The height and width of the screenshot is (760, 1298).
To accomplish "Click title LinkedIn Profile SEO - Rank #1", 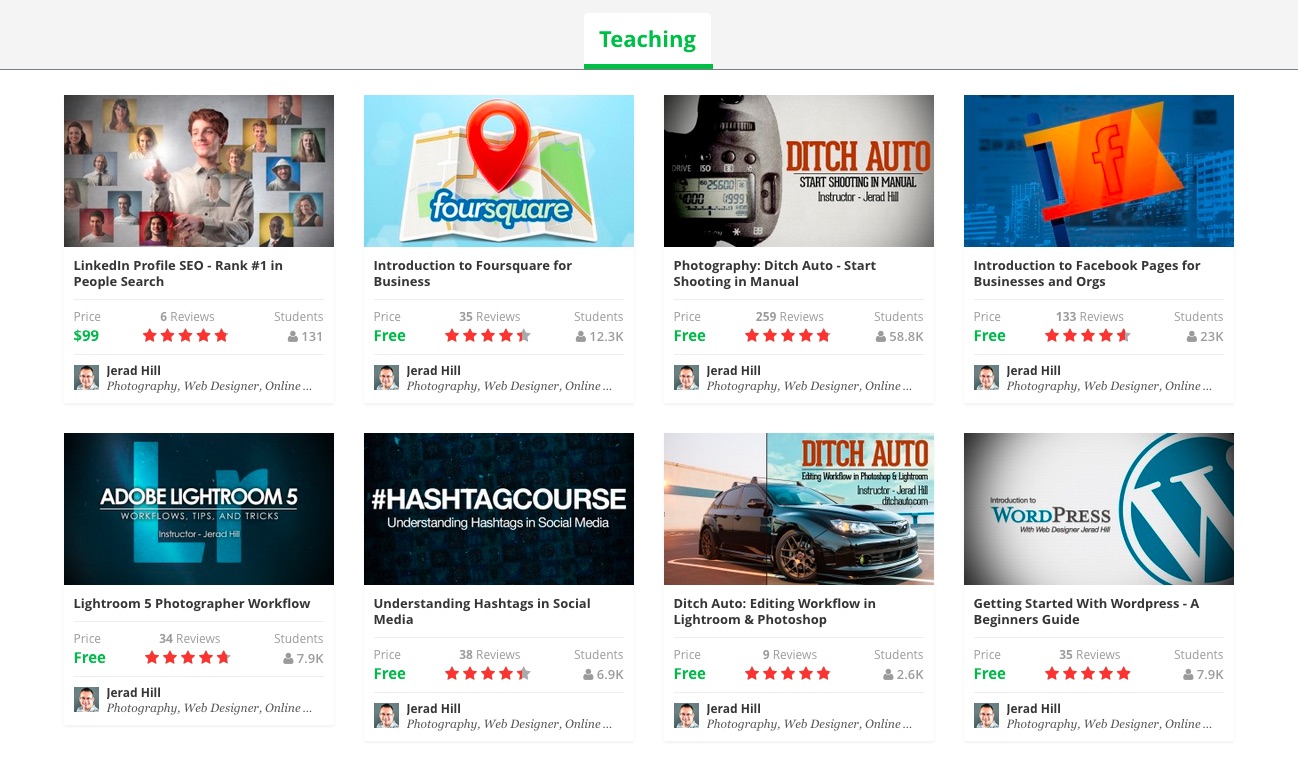I will point(178,273).
